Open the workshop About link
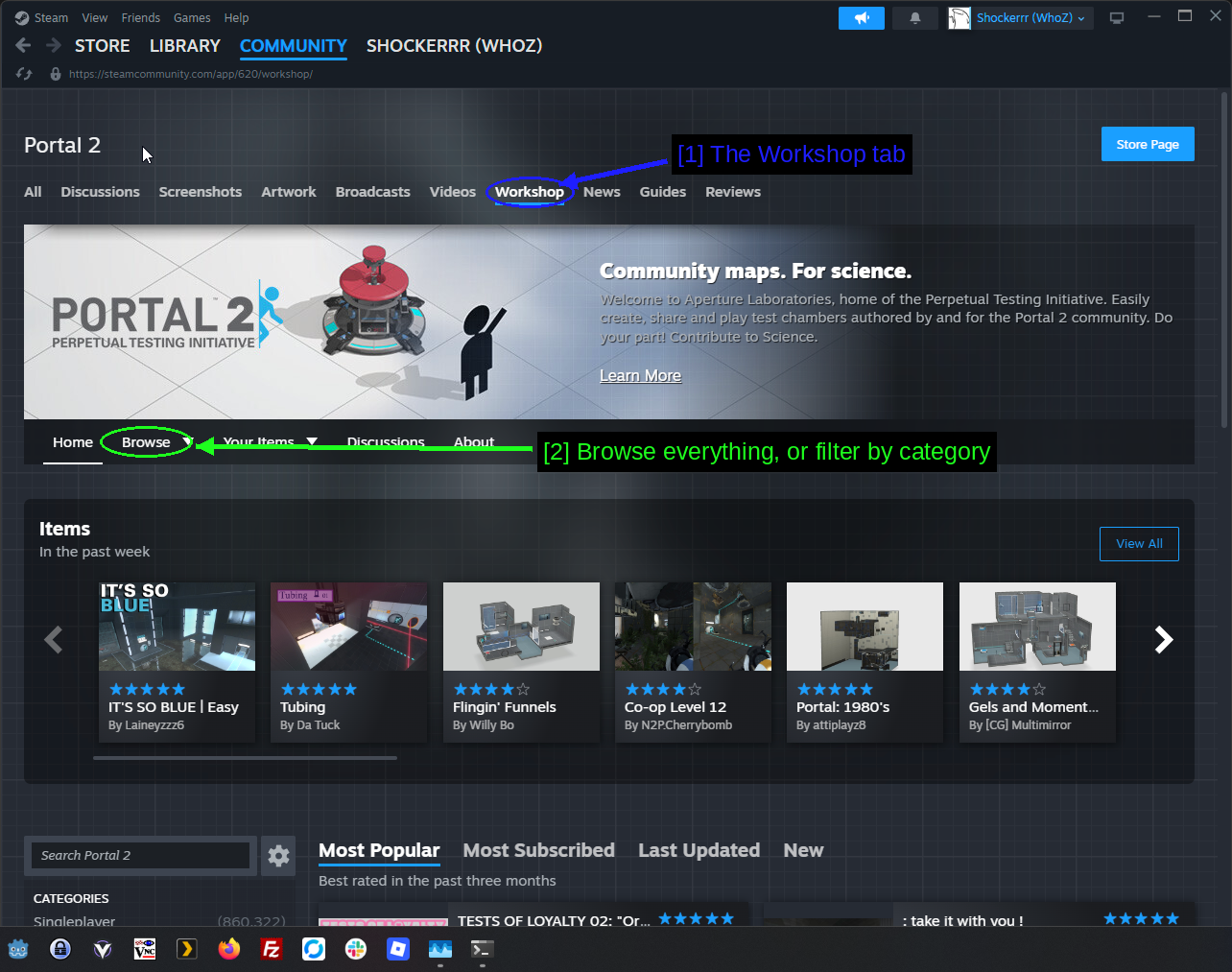Viewport: 1232px width, 972px height. (x=474, y=442)
